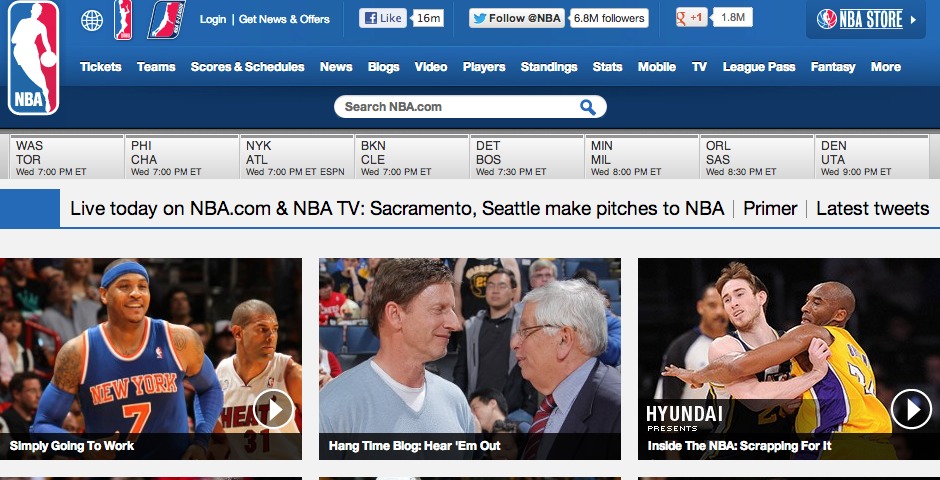Open the Standings menu
Viewport: 940px width, 480px height.
point(549,67)
